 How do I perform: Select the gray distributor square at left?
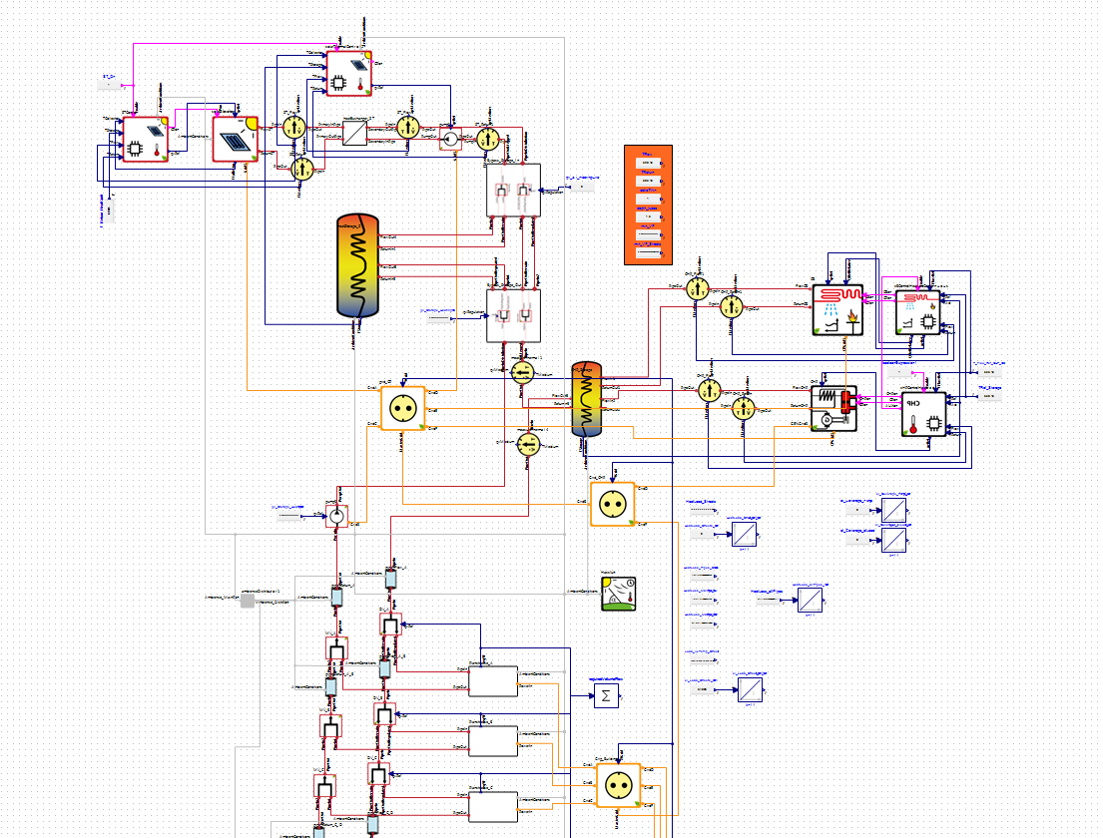248,600
